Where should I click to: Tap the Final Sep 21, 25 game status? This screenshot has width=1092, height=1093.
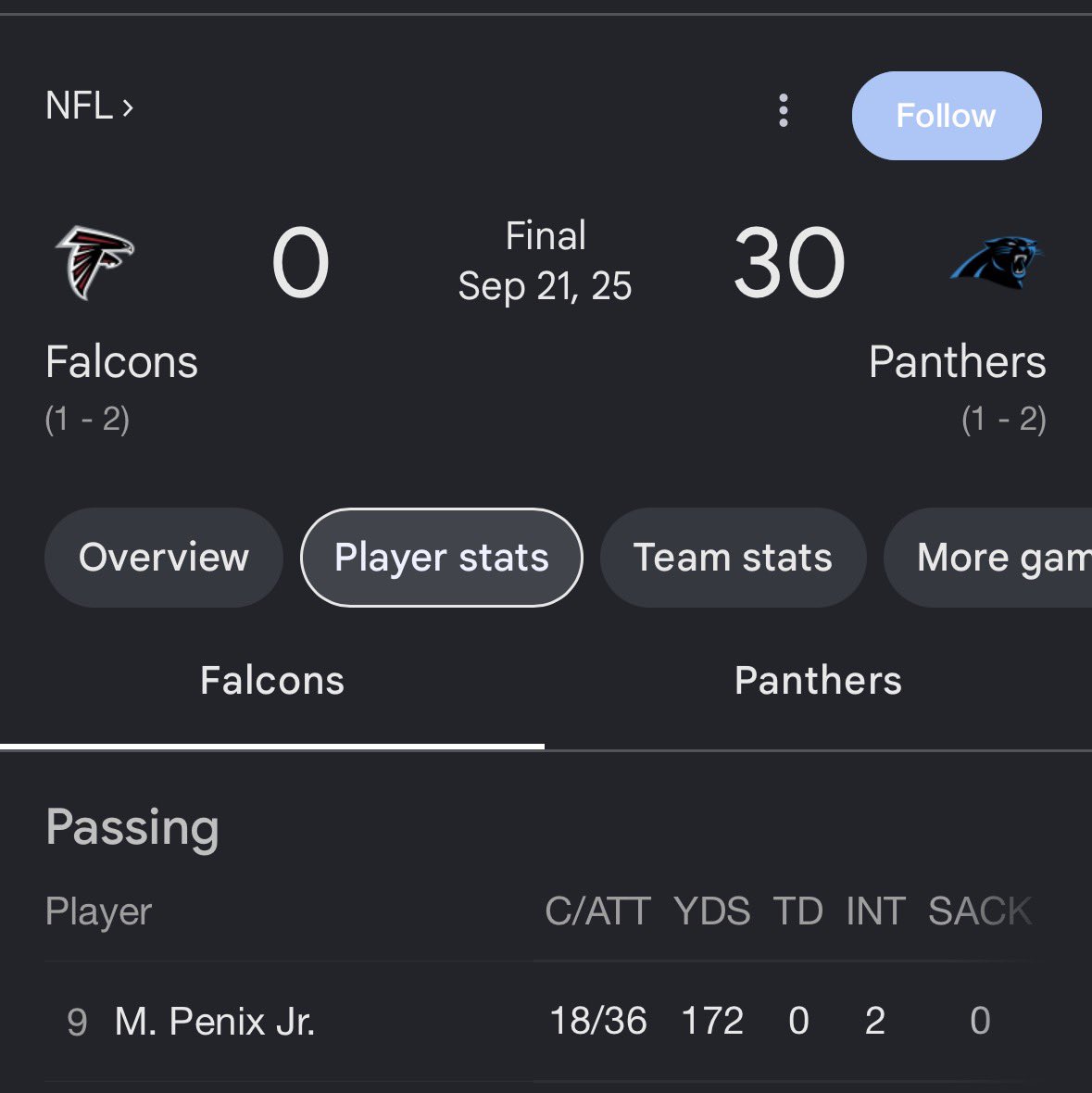(x=545, y=261)
